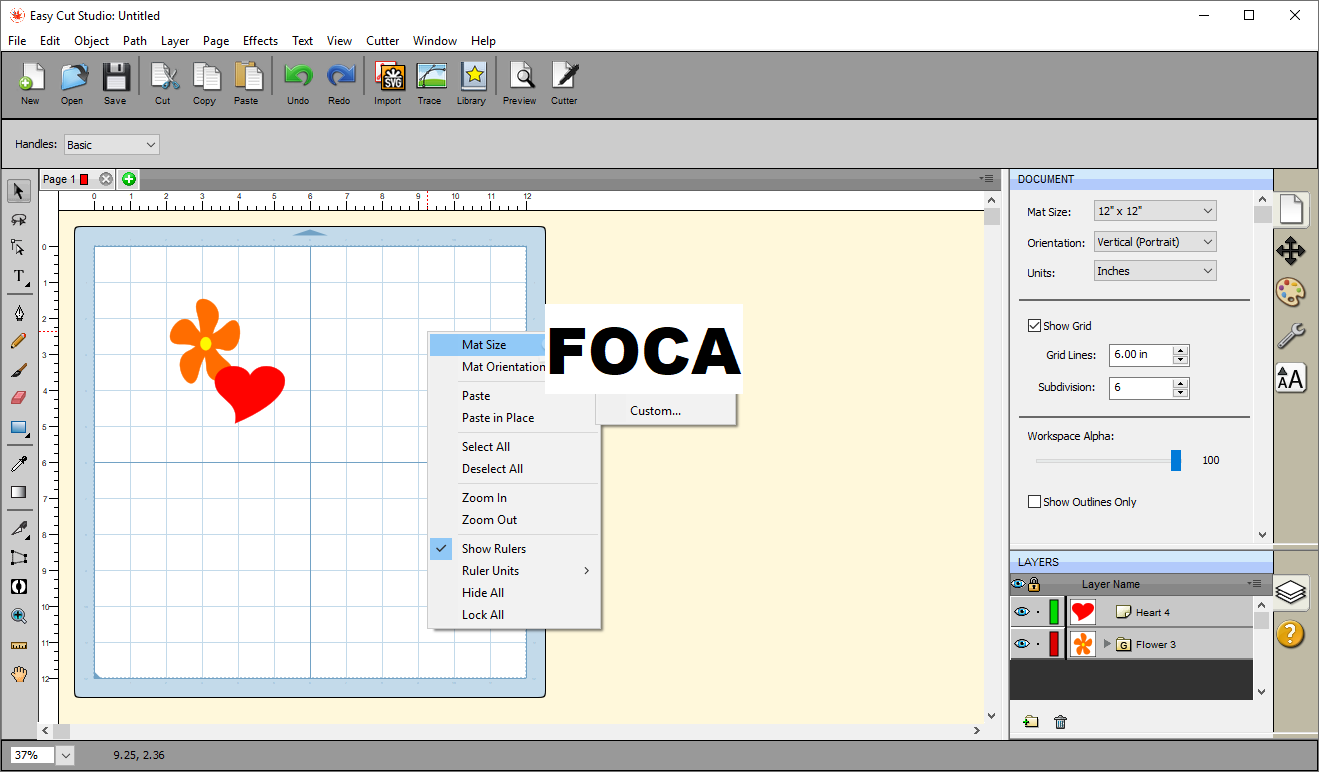Select the Pencil freehand tool

[19, 341]
